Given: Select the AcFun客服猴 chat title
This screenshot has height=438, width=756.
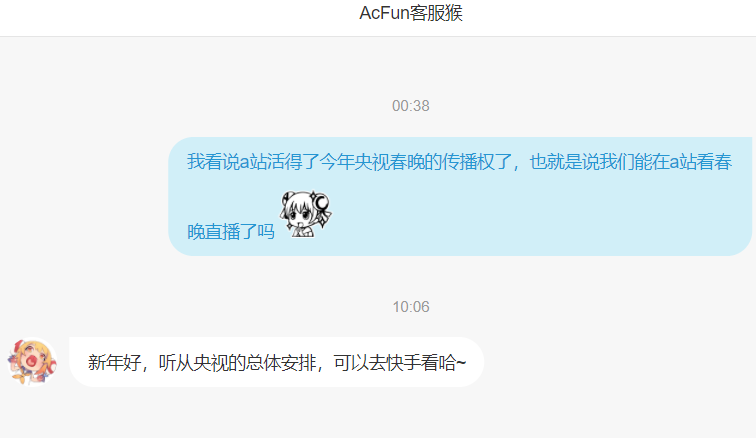Looking at the screenshot, I should (411, 13).
